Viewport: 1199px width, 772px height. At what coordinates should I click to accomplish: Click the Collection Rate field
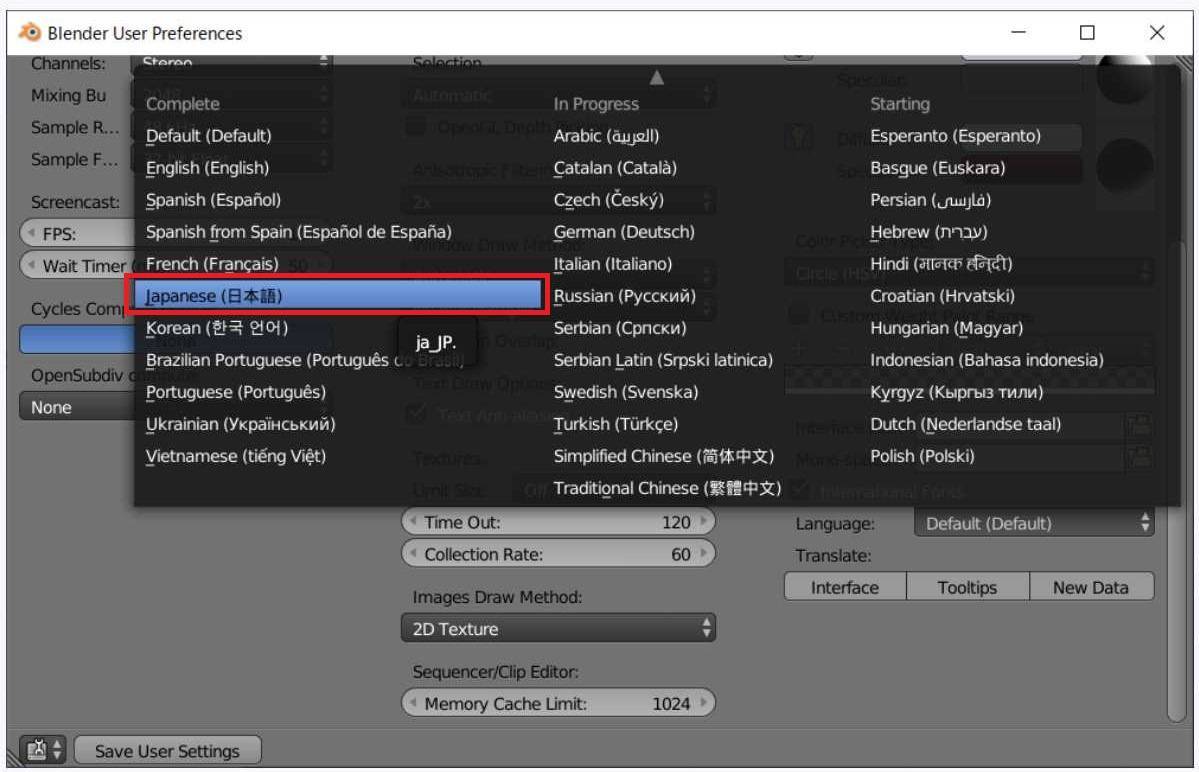coord(558,554)
